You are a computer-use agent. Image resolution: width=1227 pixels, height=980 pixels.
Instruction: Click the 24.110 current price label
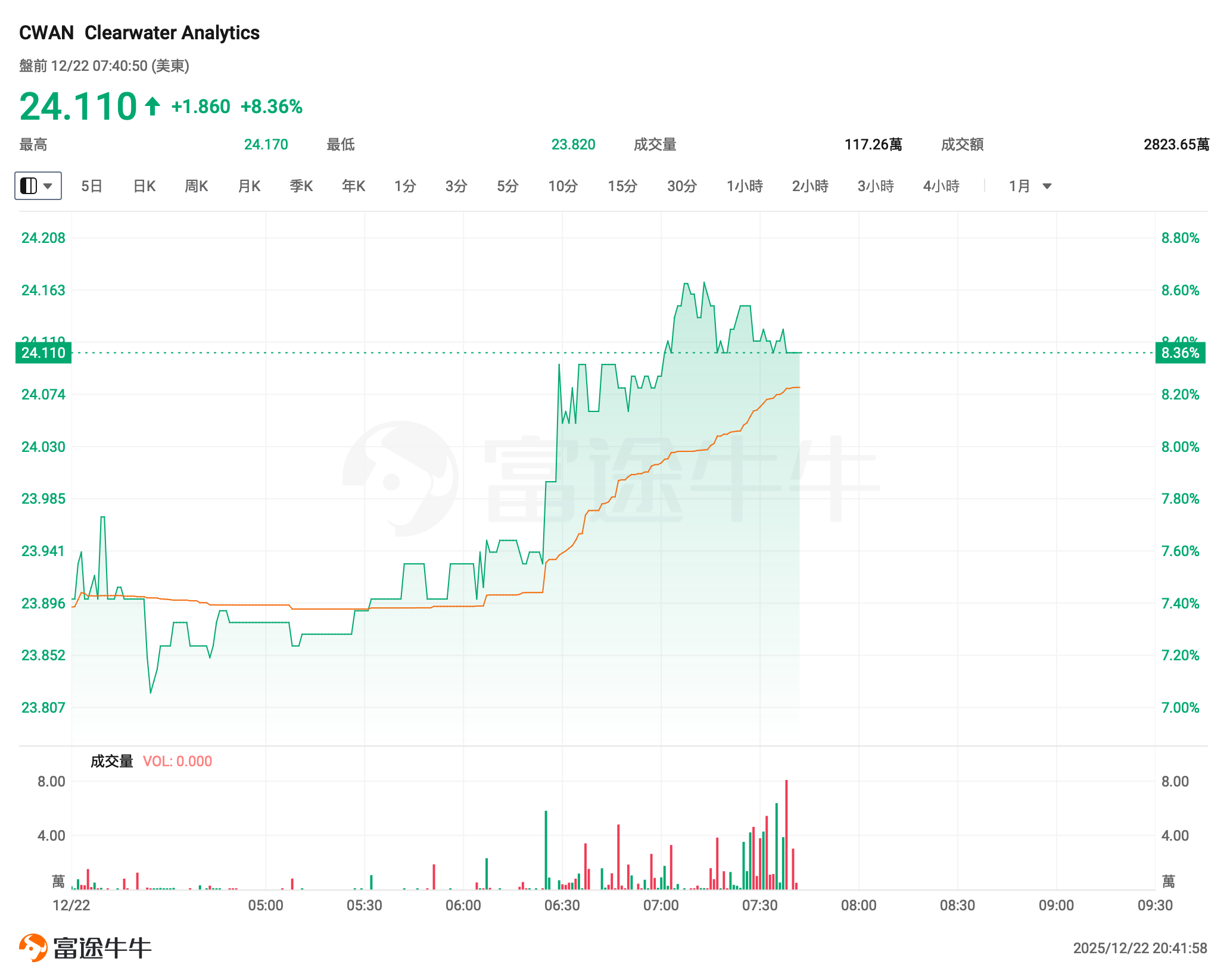pyautogui.click(x=43, y=353)
